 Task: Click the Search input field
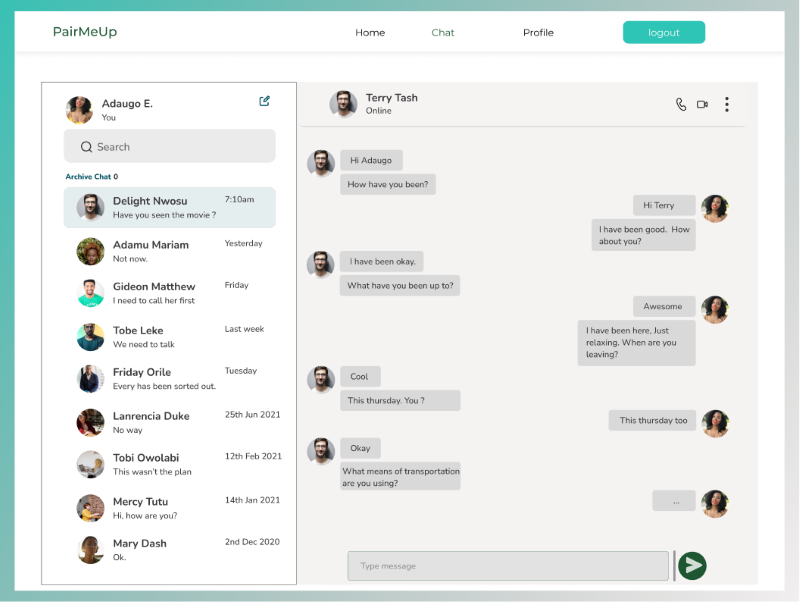[169, 146]
